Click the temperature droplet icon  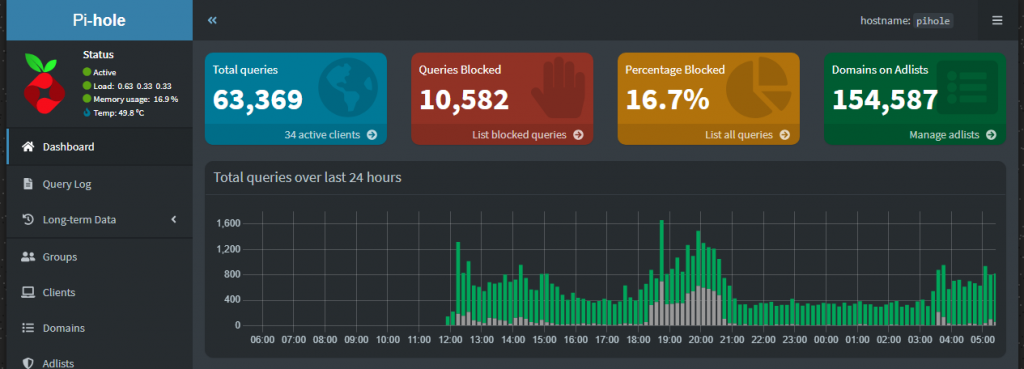87,112
